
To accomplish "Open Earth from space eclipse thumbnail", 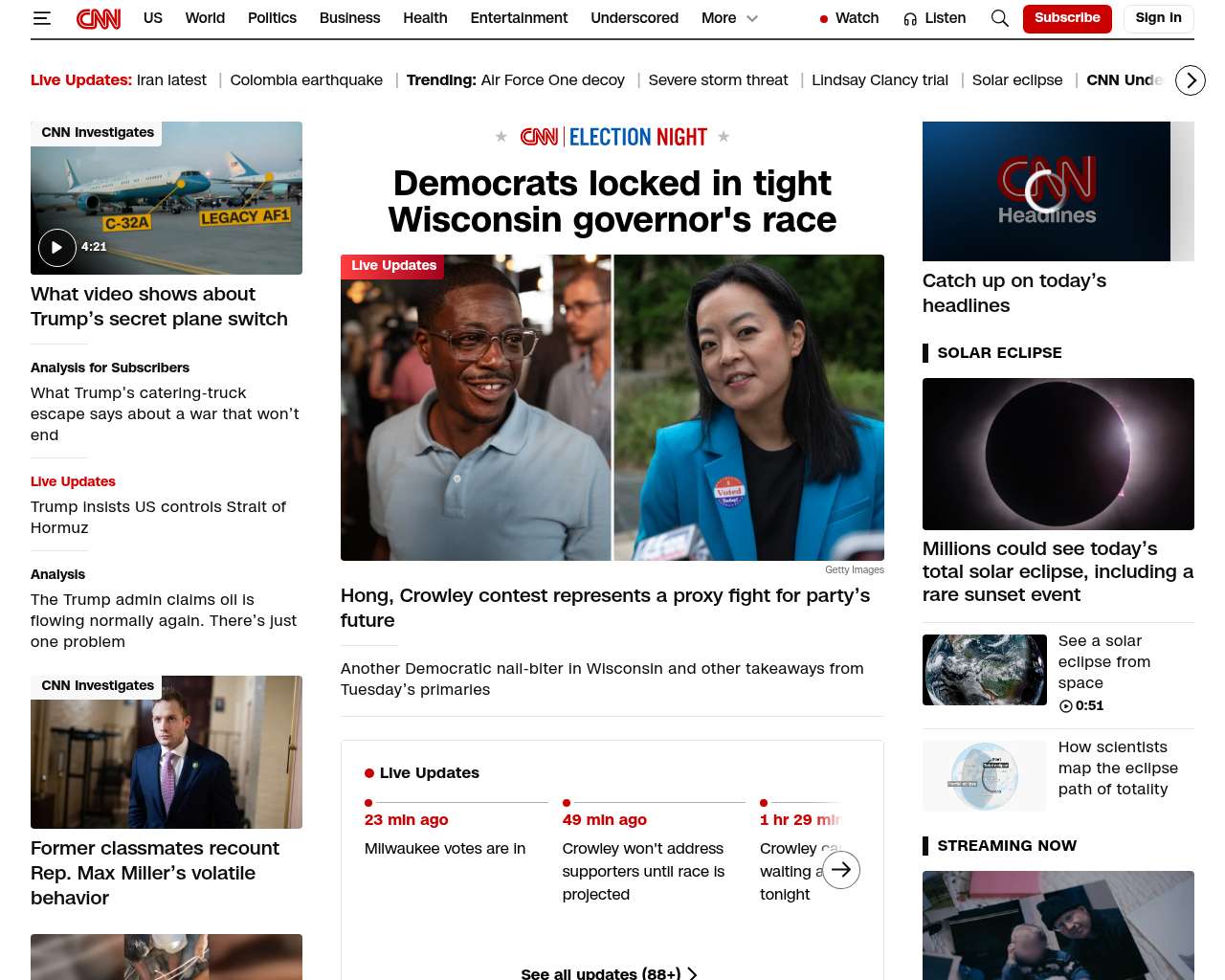I will (985, 670).
